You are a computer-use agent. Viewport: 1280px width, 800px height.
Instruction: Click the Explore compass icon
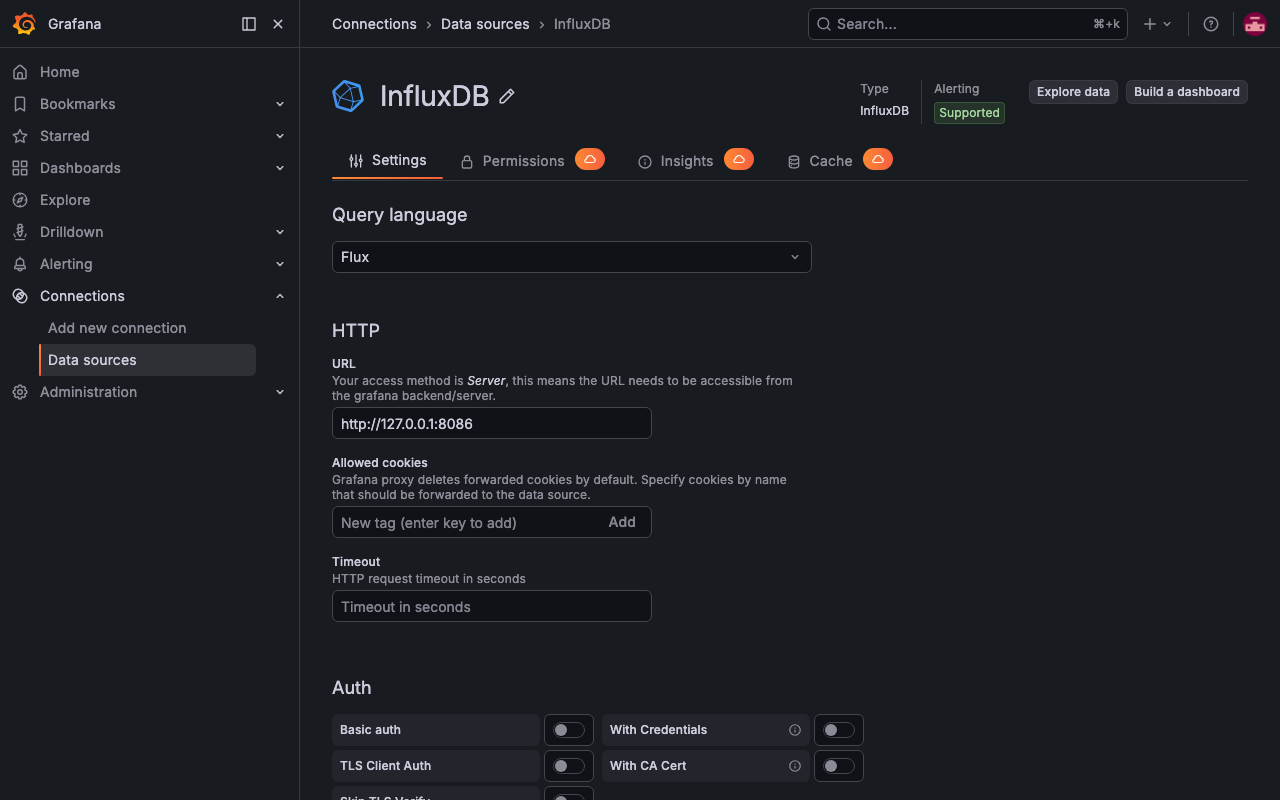pos(20,200)
